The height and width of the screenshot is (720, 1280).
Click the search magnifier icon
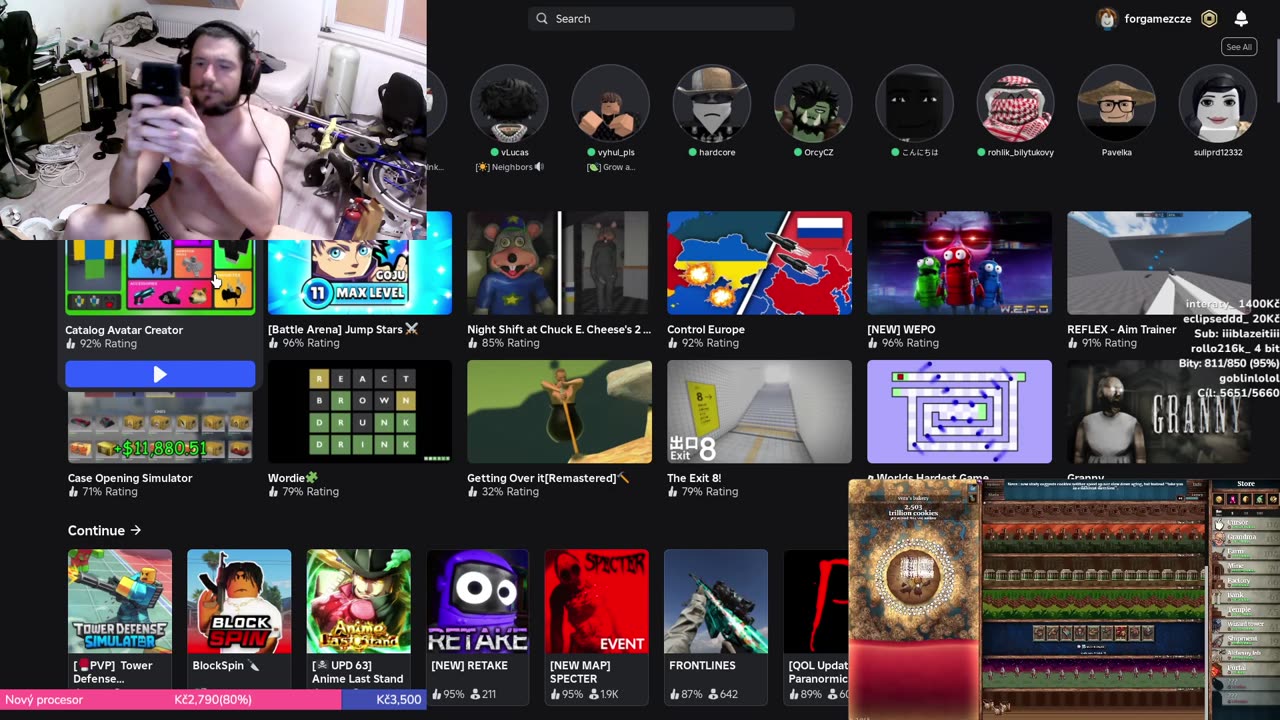coord(541,18)
